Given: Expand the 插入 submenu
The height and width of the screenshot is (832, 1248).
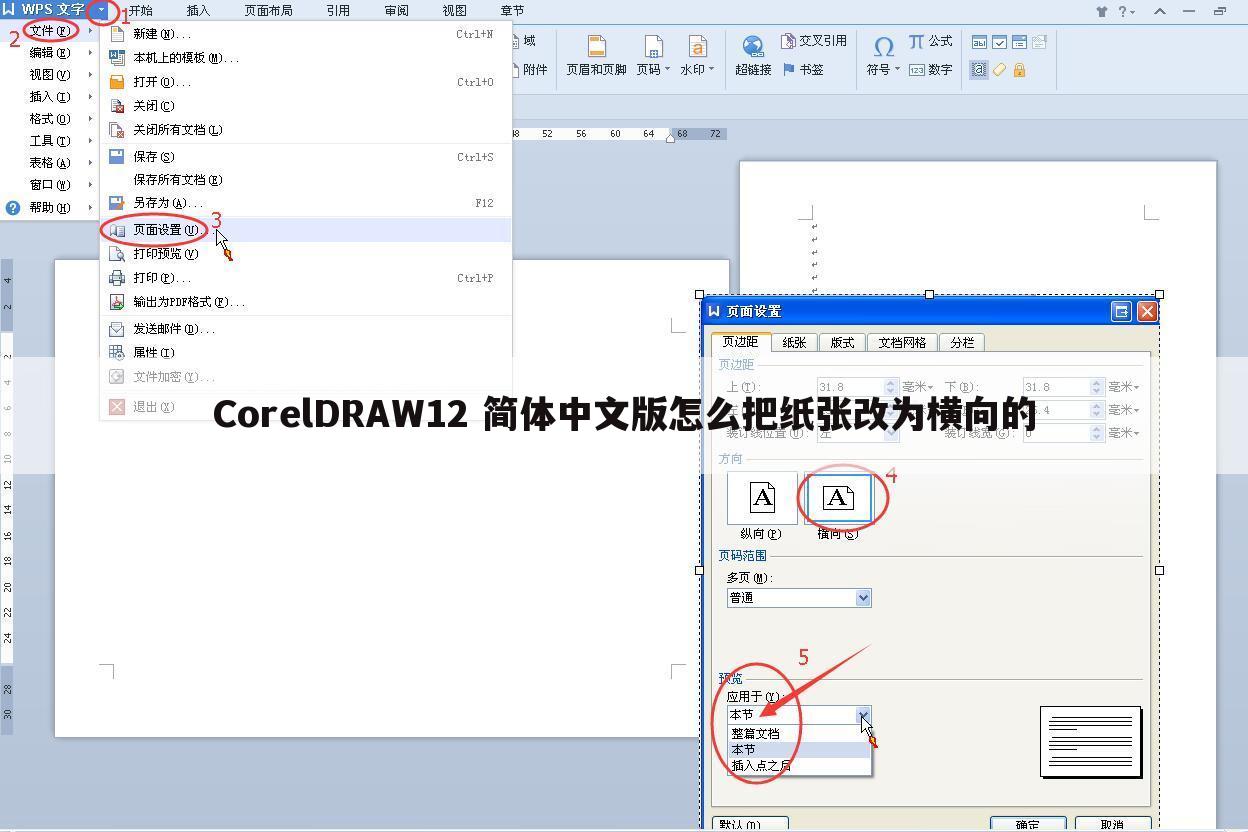Looking at the screenshot, I should click(x=90, y=97).
